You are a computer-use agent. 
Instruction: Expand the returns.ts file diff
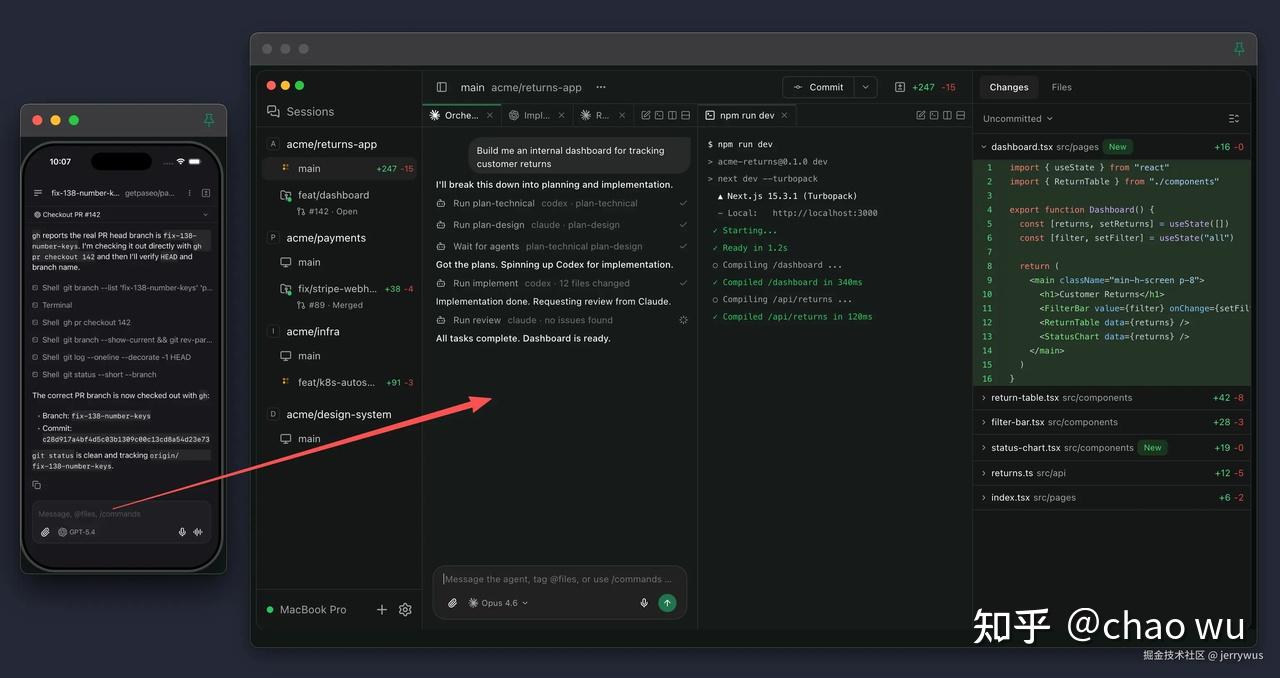pyautogui.click(x=984, y=473)
